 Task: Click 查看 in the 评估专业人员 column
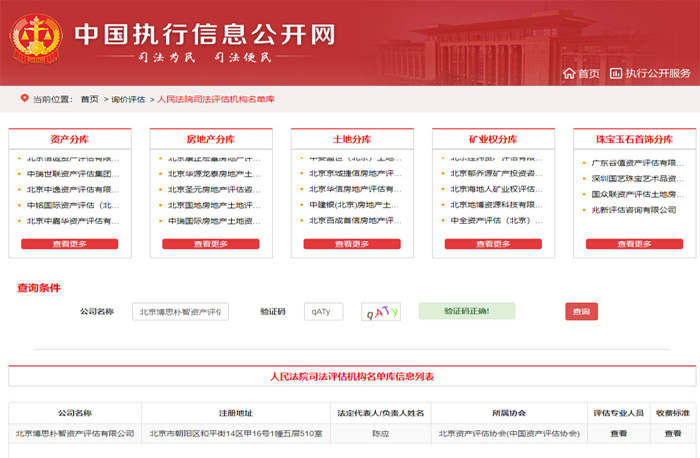click(x=619, y=433)
